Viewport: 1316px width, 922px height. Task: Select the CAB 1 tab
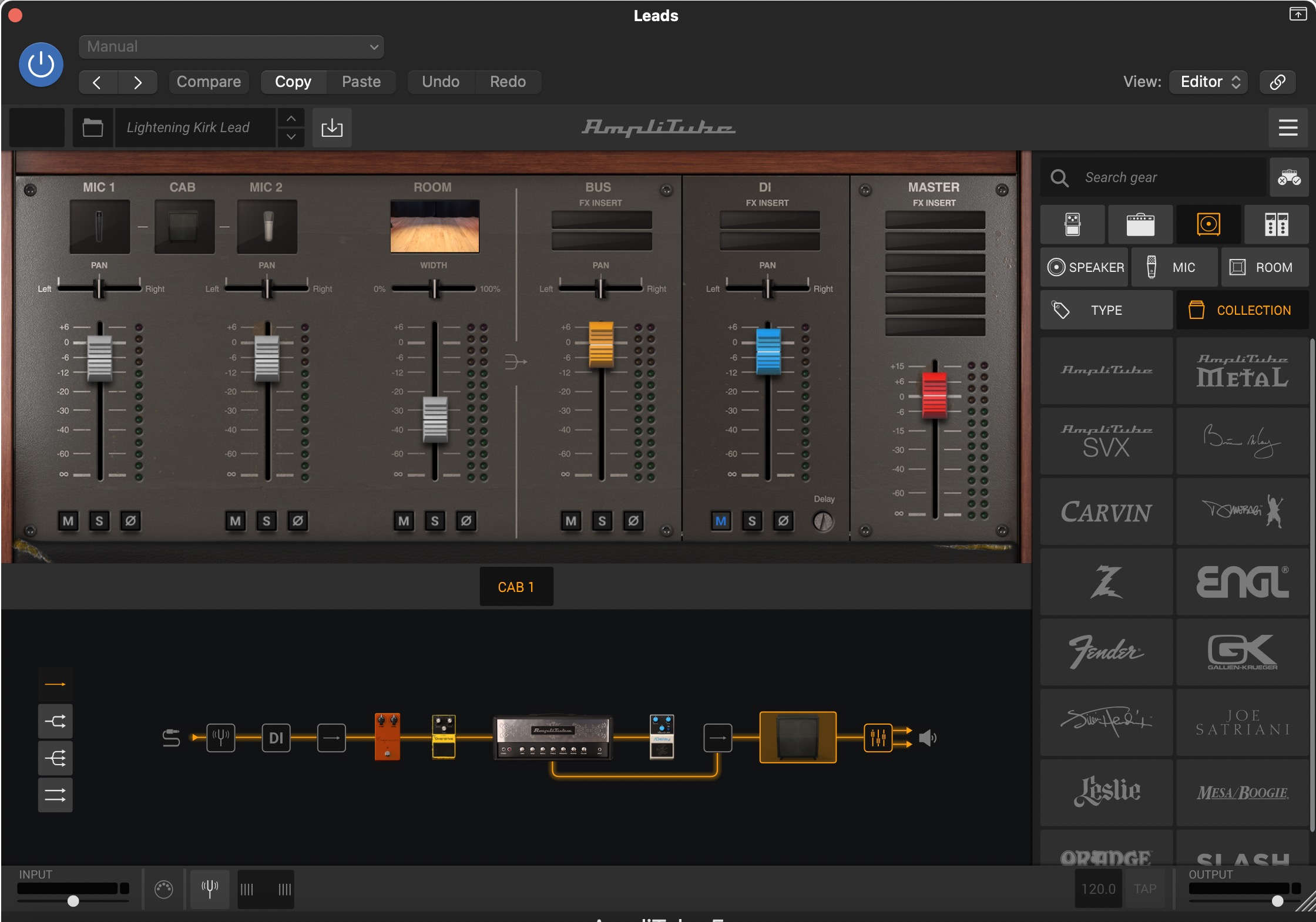(x=516, y=587)
